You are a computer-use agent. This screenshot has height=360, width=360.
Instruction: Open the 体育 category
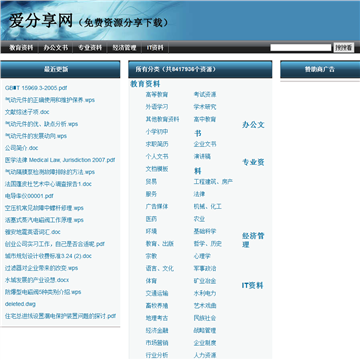[151, 281]
